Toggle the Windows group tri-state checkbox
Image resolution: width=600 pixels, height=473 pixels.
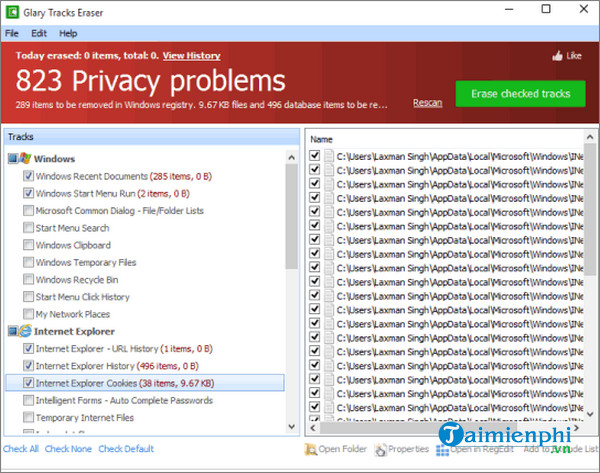coord(11,158)
